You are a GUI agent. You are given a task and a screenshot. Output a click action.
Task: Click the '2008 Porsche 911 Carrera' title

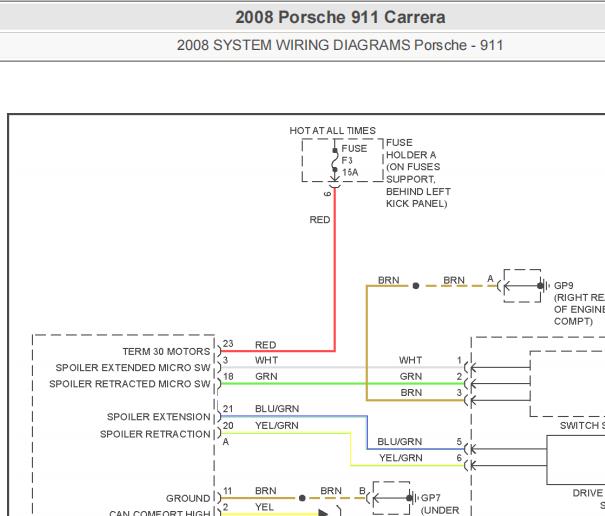pos(340,17)
